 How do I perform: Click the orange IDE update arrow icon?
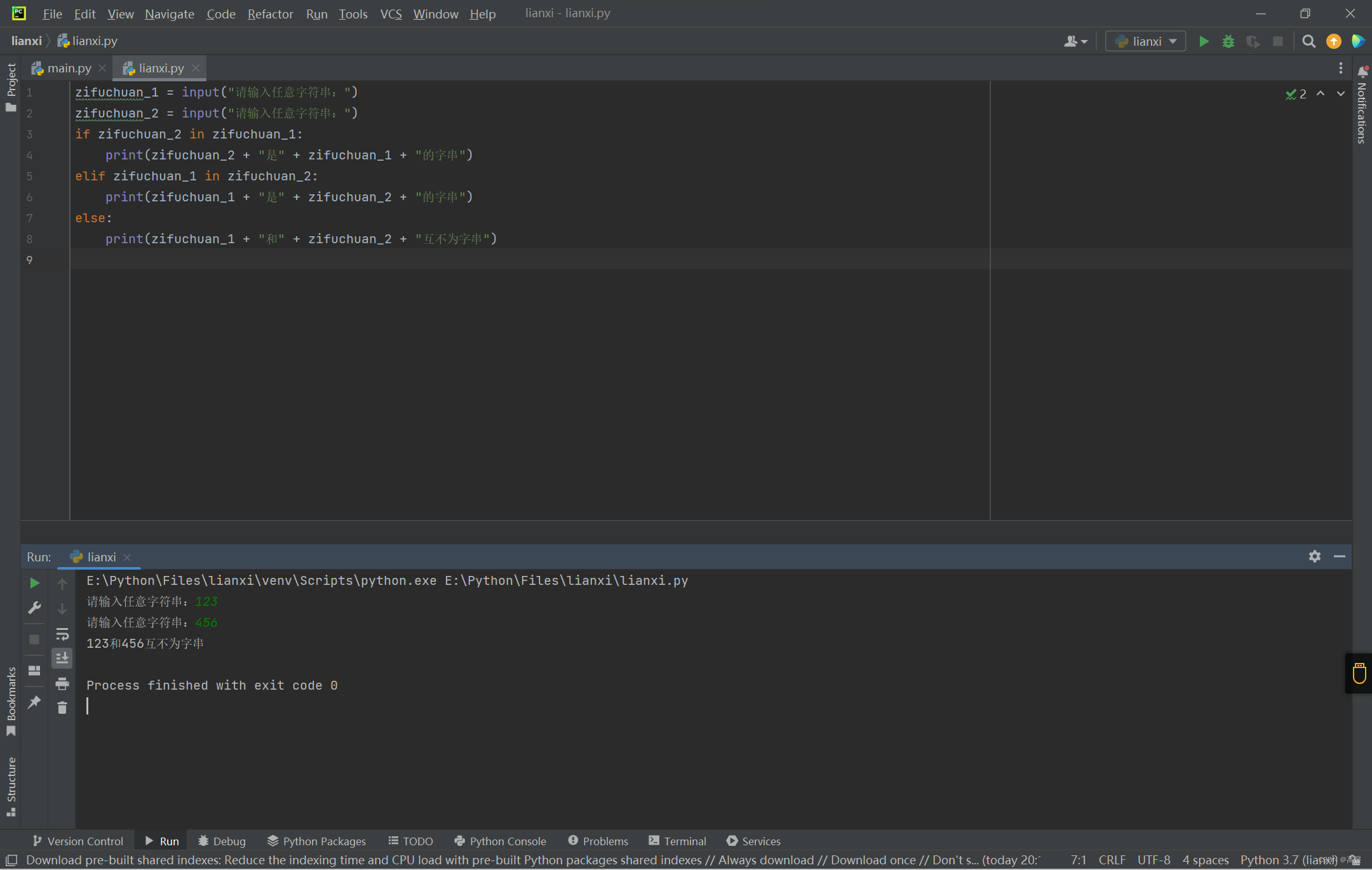tap(1333, 41)
